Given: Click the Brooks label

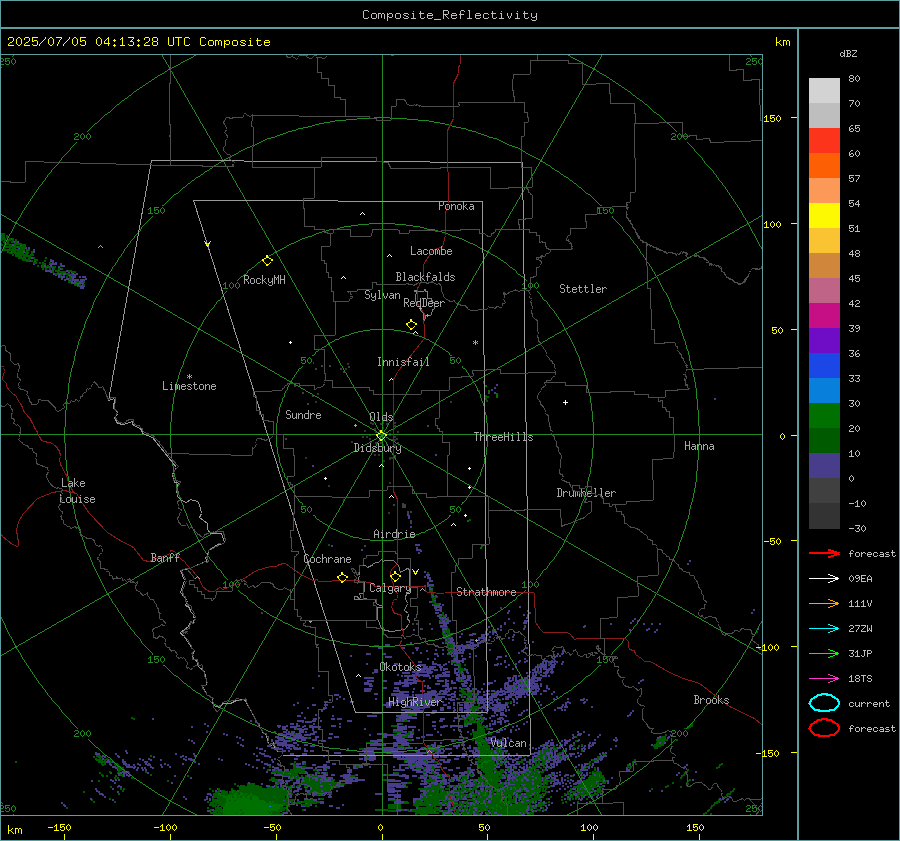Looking at the screenshot, I should pos(711,700).
